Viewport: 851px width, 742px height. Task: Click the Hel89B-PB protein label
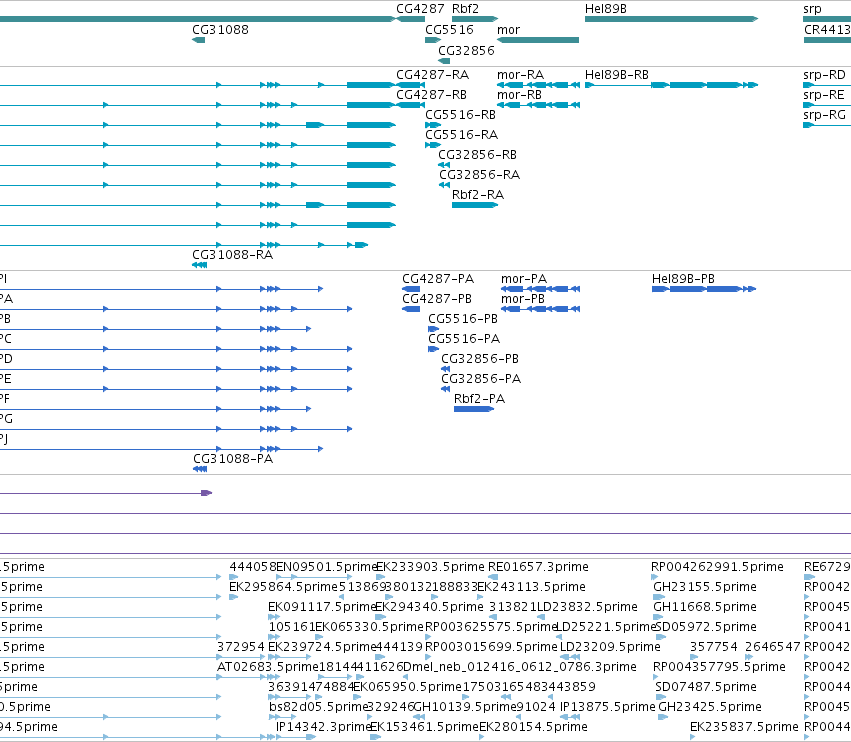coord(683,278)
